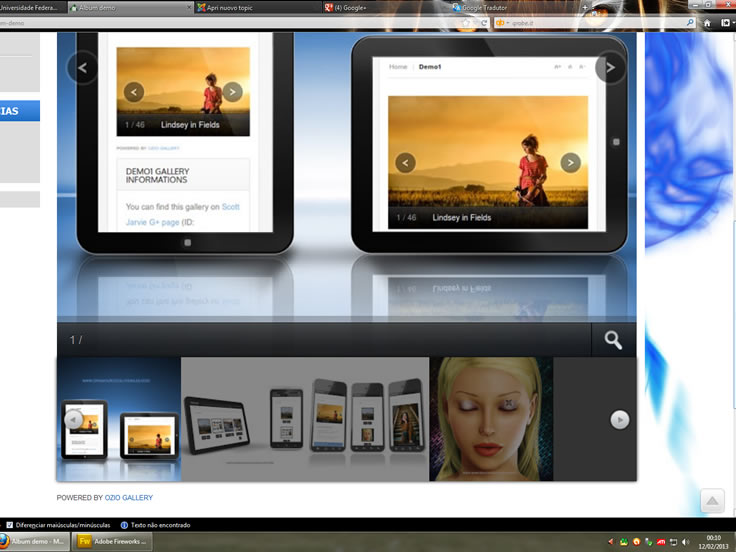Close the Album demo tab
Image resolution: width=736 pixels, height=552 pixels.
point(189,8)
